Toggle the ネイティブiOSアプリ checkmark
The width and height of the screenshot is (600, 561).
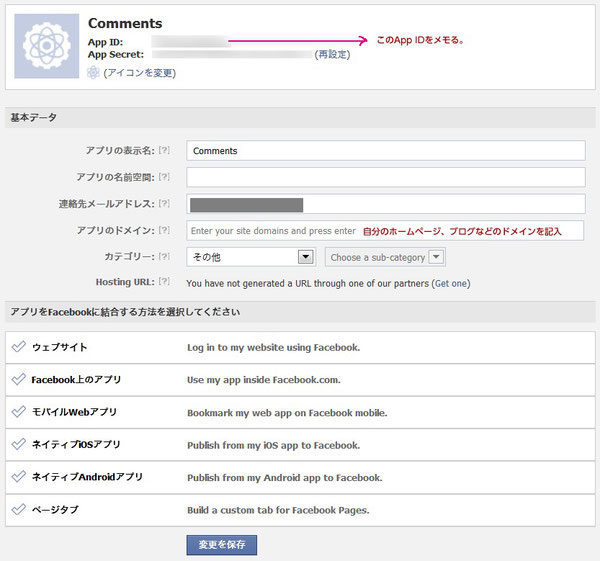(x=18, y=444)
